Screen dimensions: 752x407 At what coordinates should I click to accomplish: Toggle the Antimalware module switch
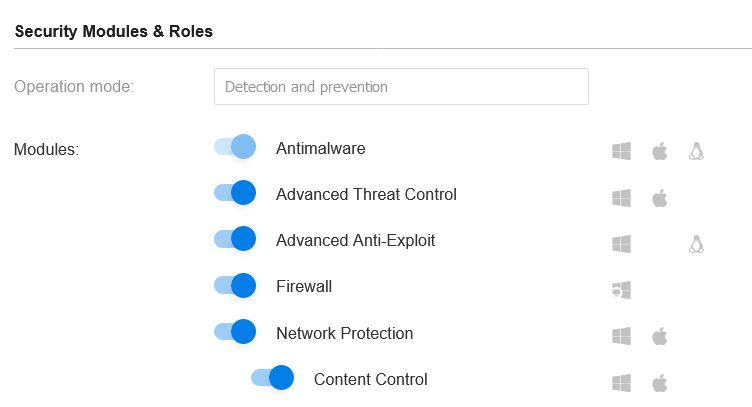[x=235, y=146]
